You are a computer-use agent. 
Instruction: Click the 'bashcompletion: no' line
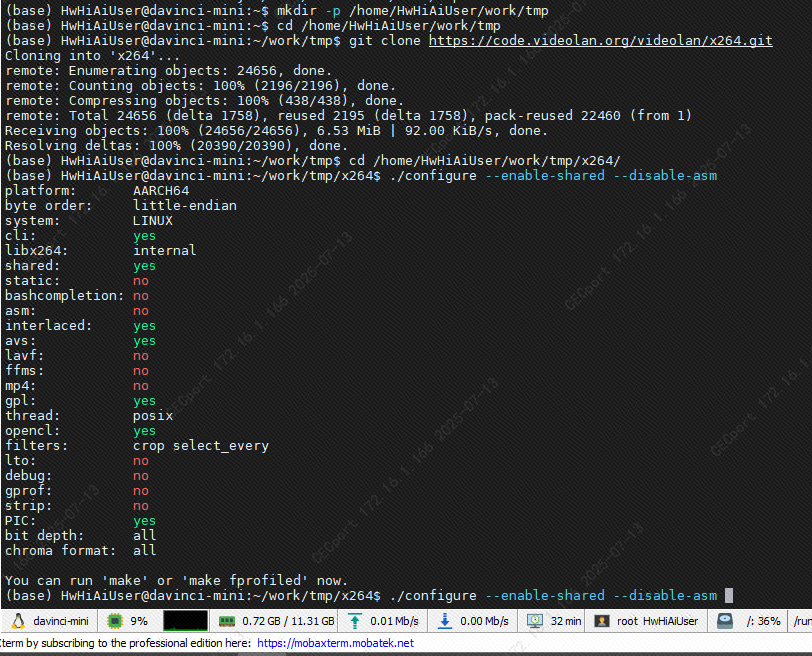(x=77, y=296)
